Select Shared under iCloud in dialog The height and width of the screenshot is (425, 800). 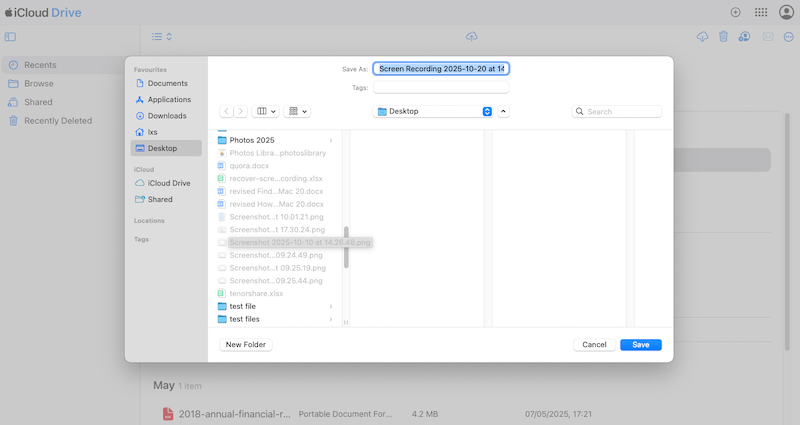[160, 199]
